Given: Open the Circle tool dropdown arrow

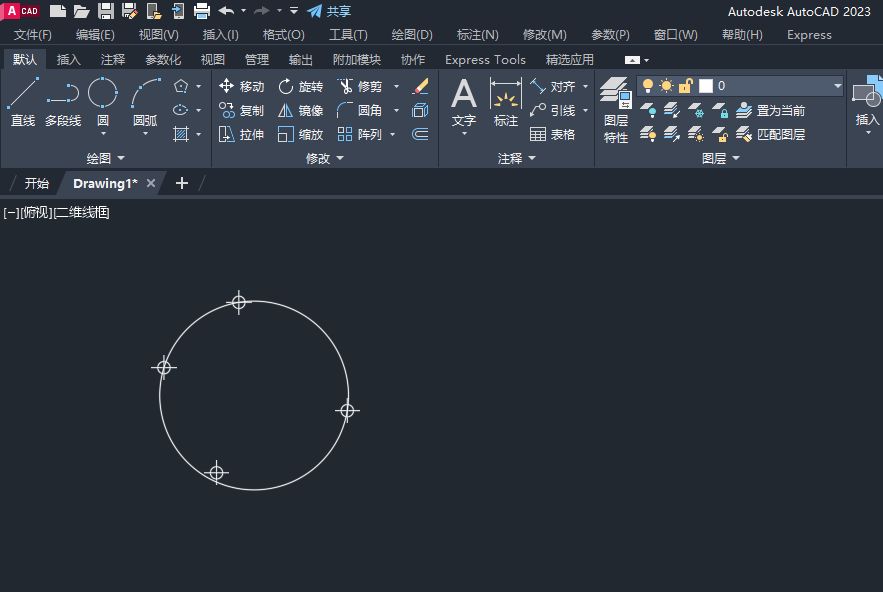Looking at the screenshot, I should (103, 134).
